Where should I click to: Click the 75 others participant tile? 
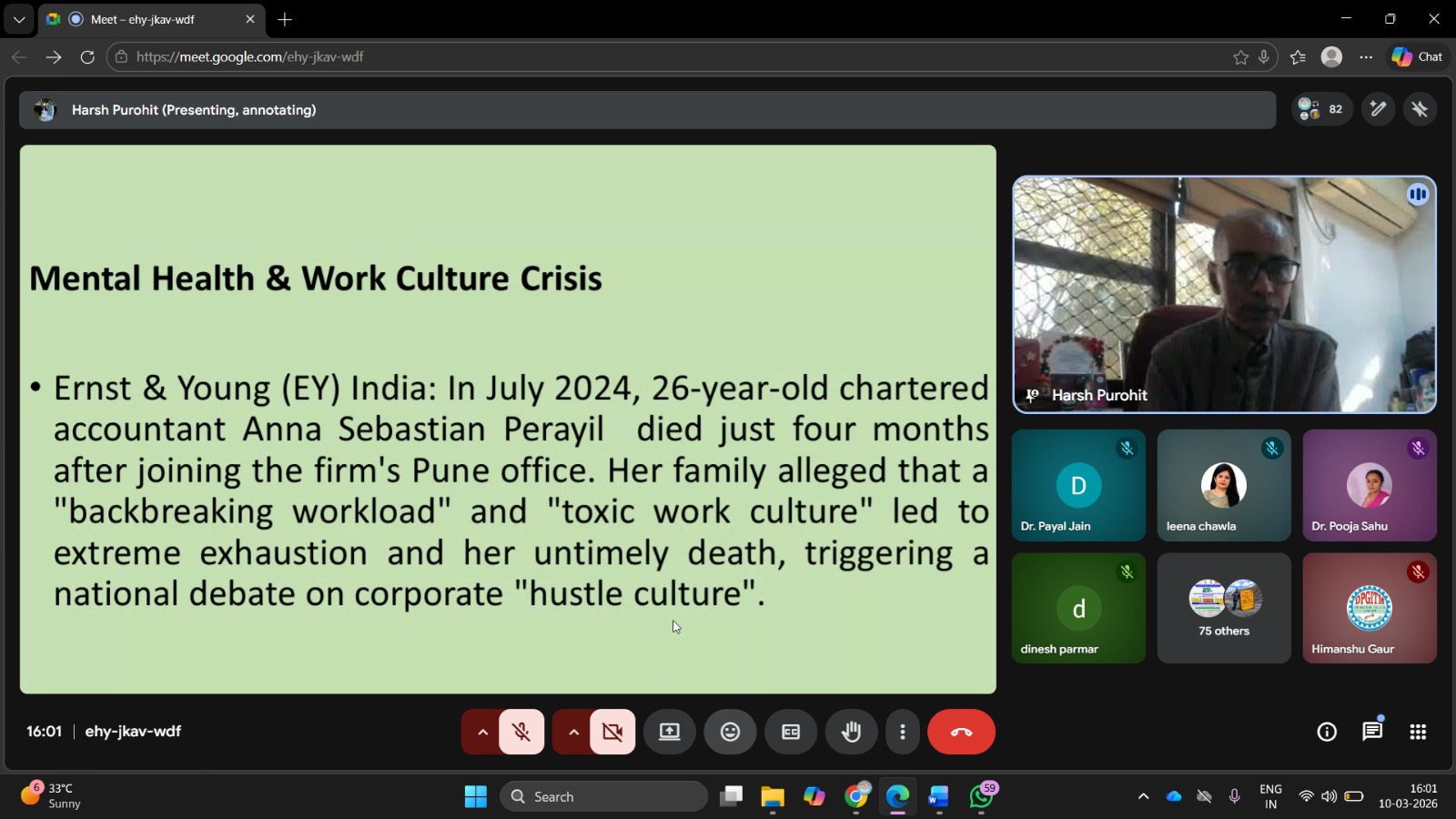point(1224,608)
